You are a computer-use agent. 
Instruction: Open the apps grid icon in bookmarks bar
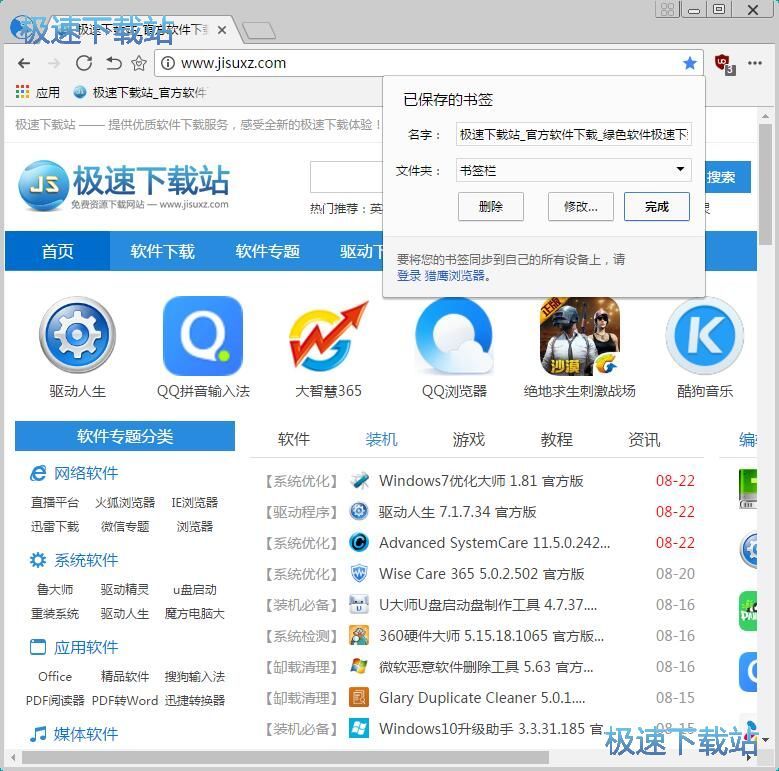(22, 92)
